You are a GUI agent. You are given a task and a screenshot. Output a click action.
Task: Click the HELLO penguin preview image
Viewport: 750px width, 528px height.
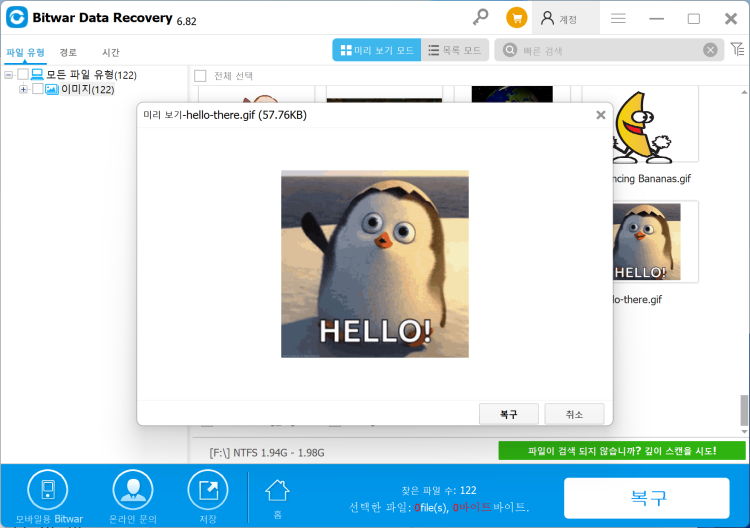(375, 264)
